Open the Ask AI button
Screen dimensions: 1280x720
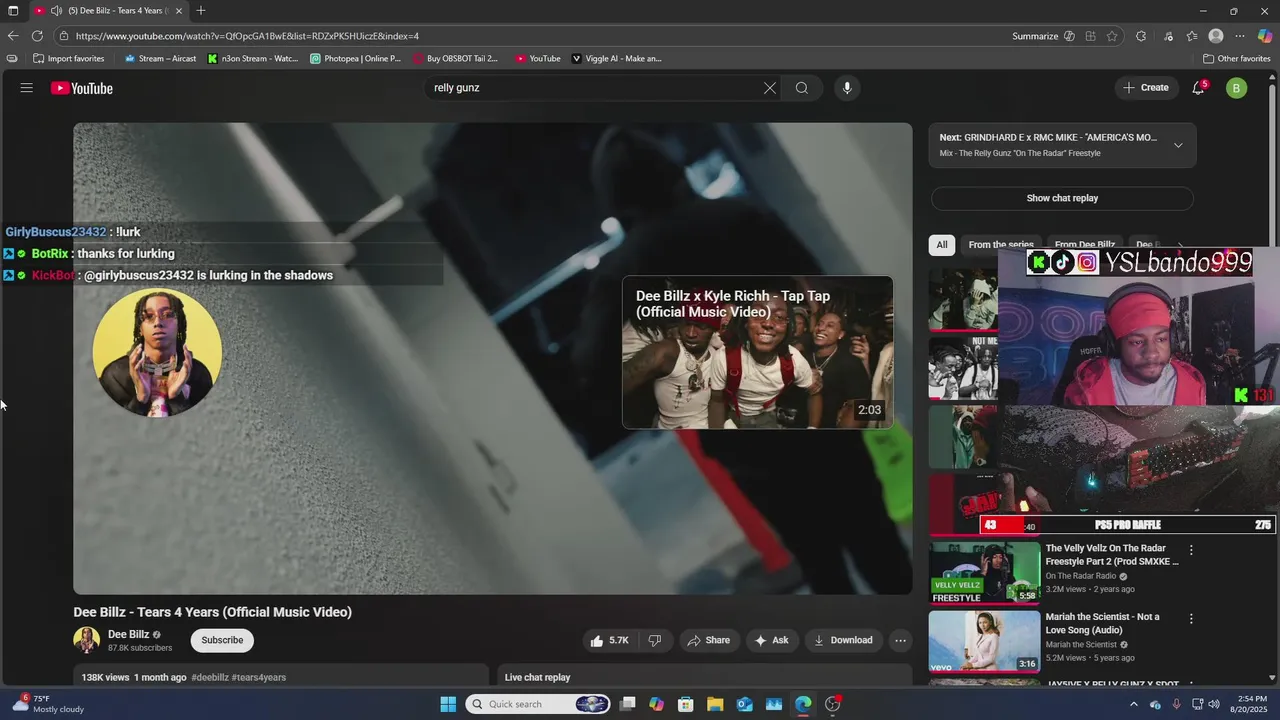771,640
